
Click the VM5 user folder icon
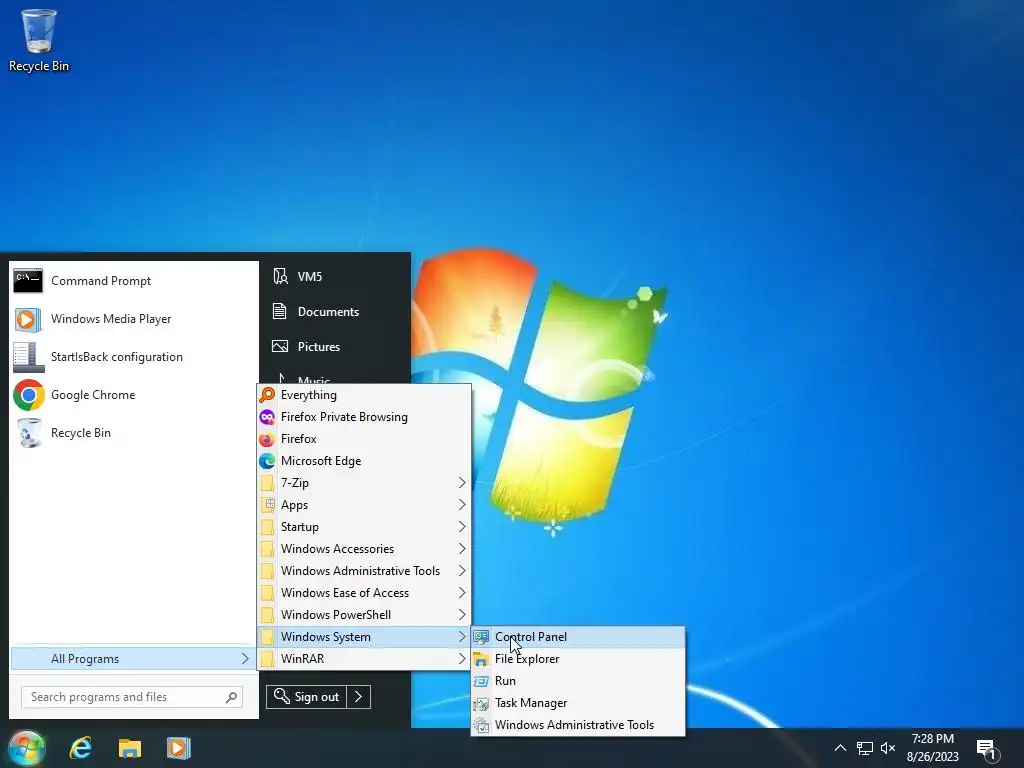click(280, 276)
